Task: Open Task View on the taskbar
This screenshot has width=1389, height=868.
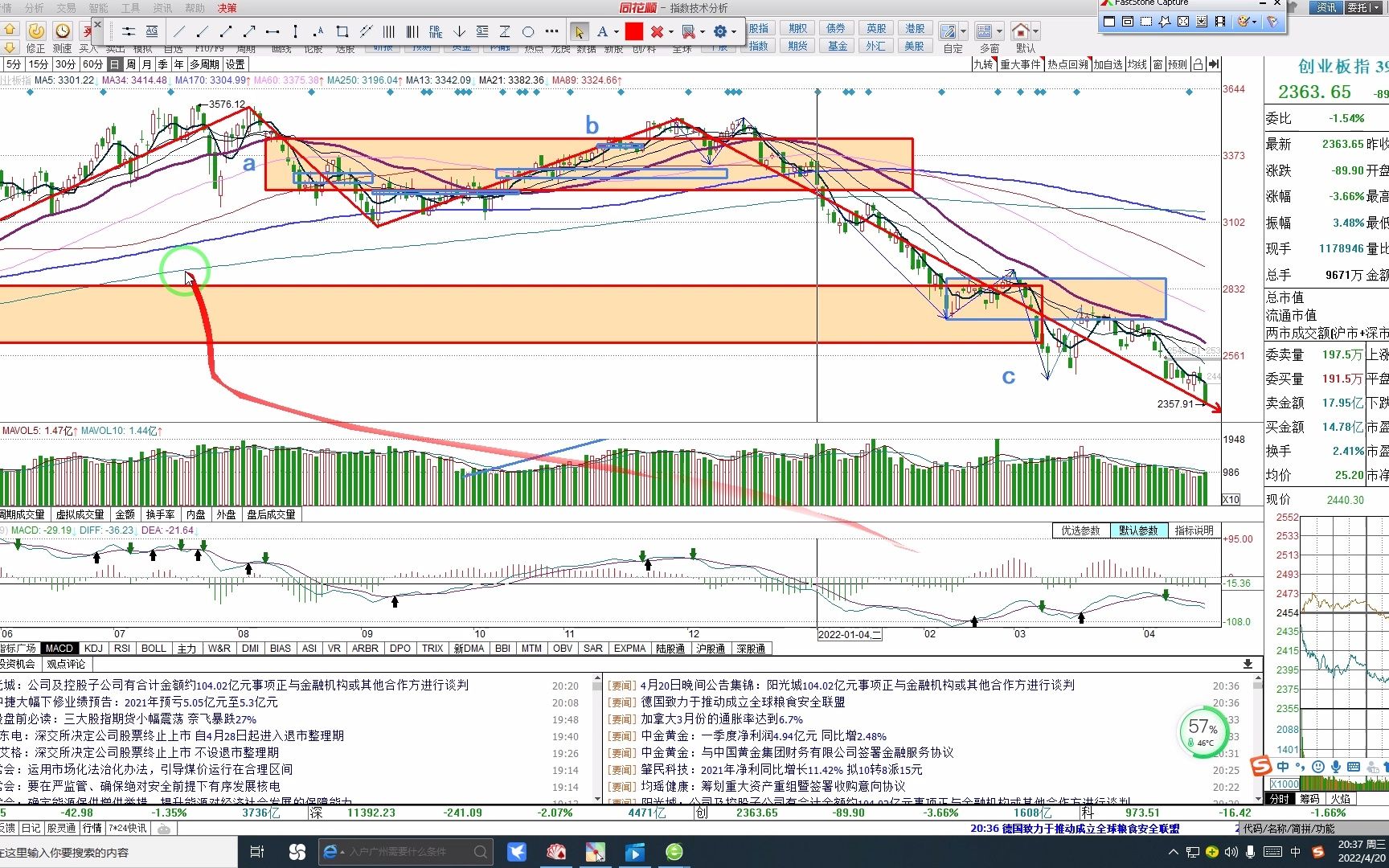Action: click(x=257, y=852)
